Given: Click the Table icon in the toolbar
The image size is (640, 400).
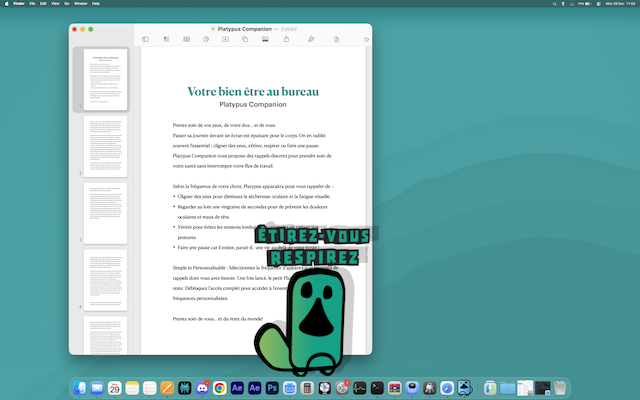Looking at the screenshot, I should 186,39.
